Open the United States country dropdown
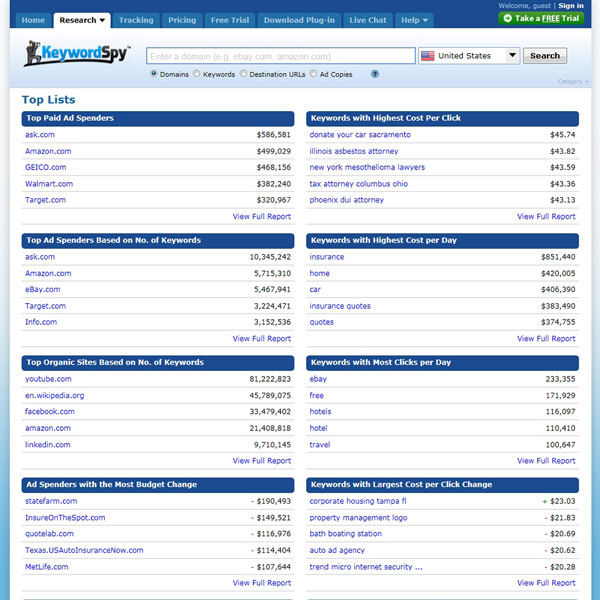The width and height of the screenshot is (600, 600). (x=469, y=56)
